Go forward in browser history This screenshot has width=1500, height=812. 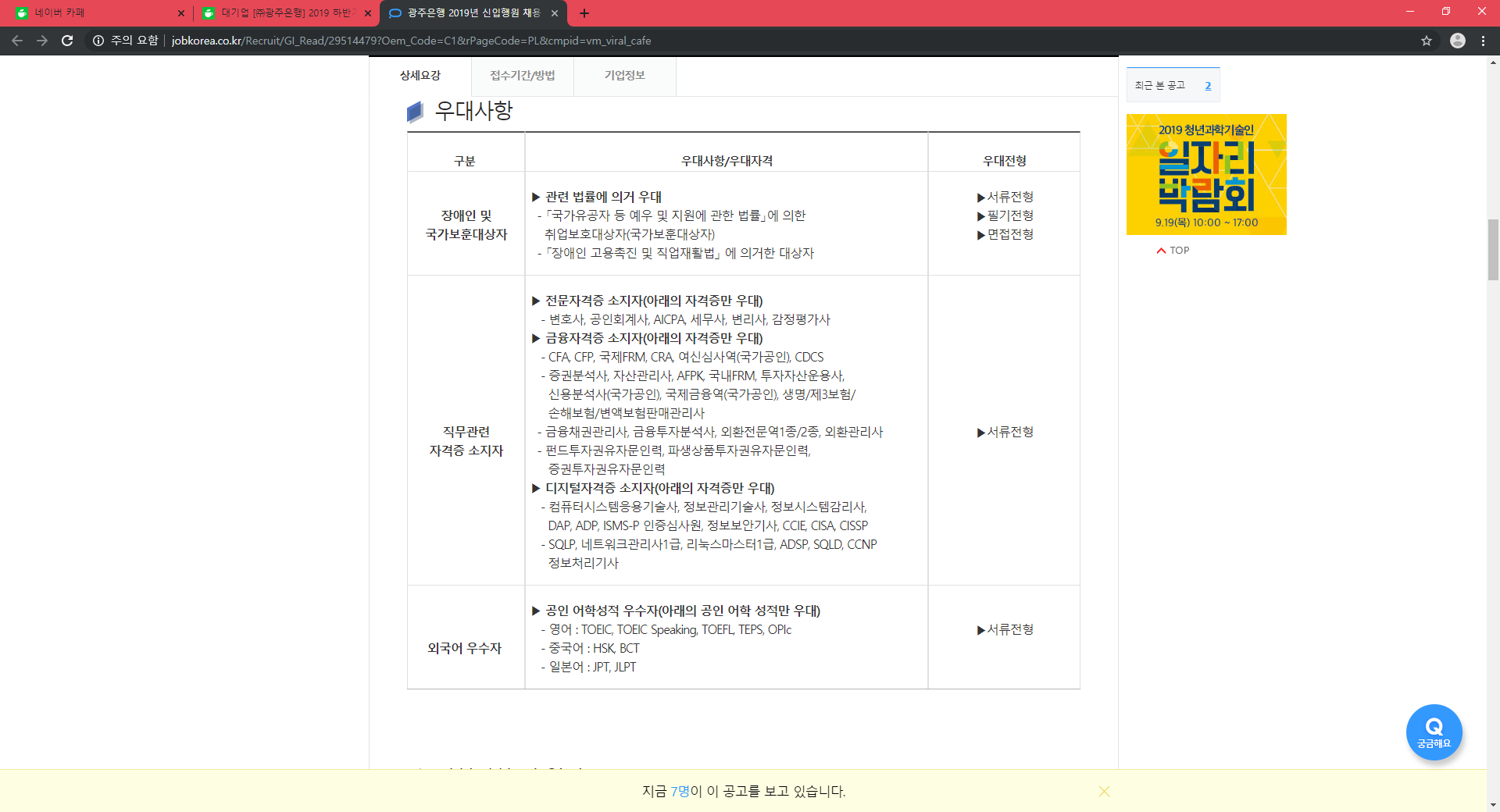pos(42,41)
